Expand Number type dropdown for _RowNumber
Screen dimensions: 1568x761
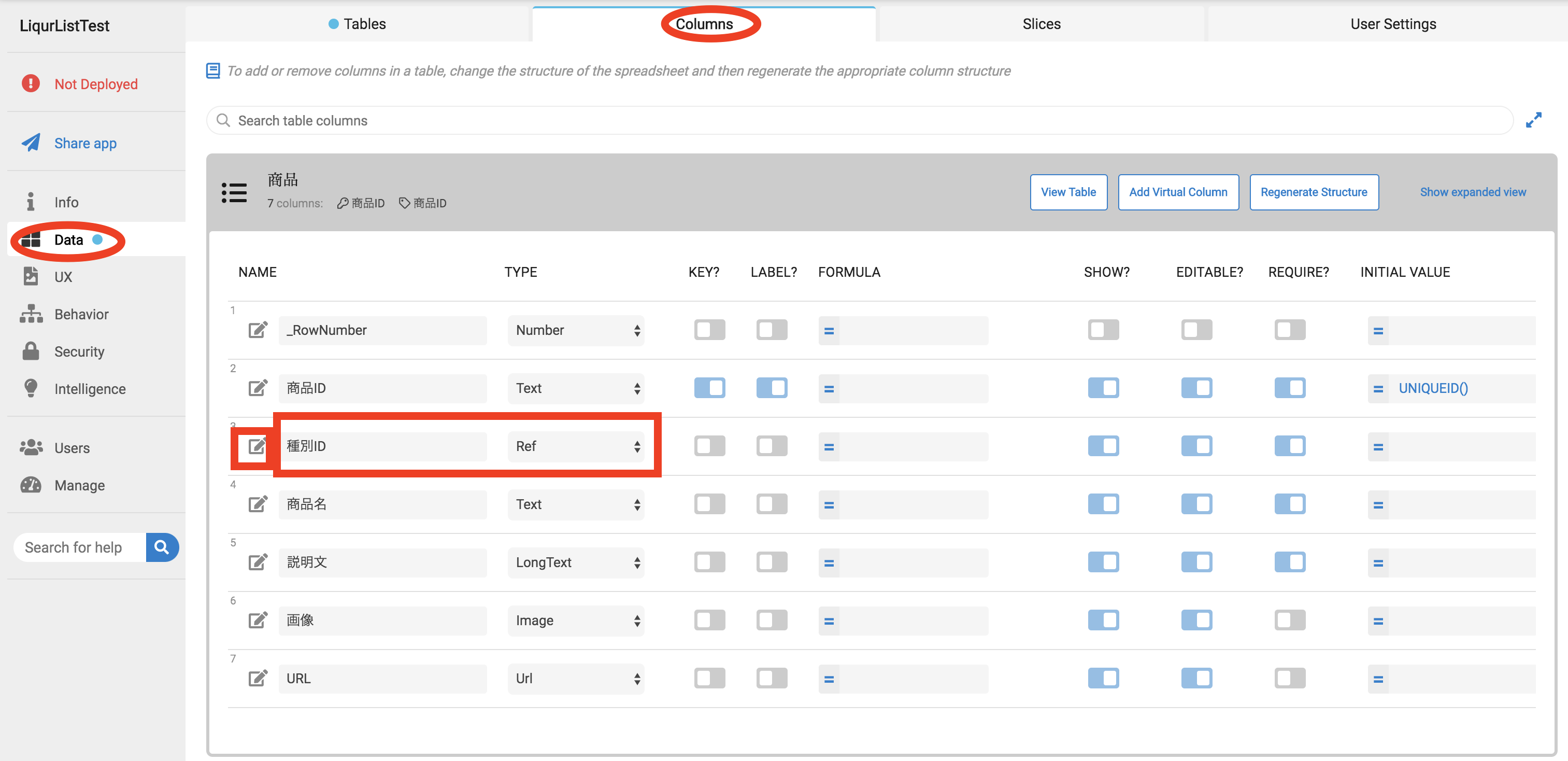(576, 330)
